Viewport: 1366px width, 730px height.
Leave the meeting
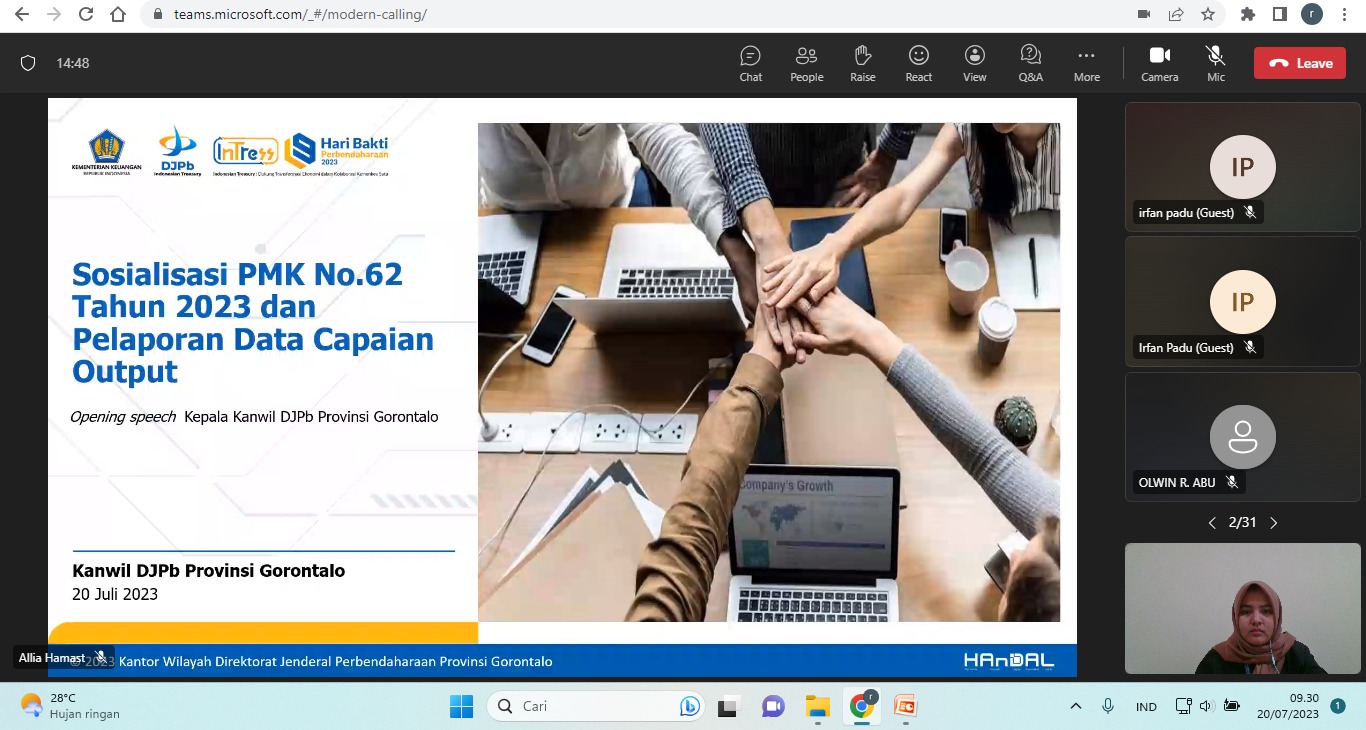point(1299,63)
